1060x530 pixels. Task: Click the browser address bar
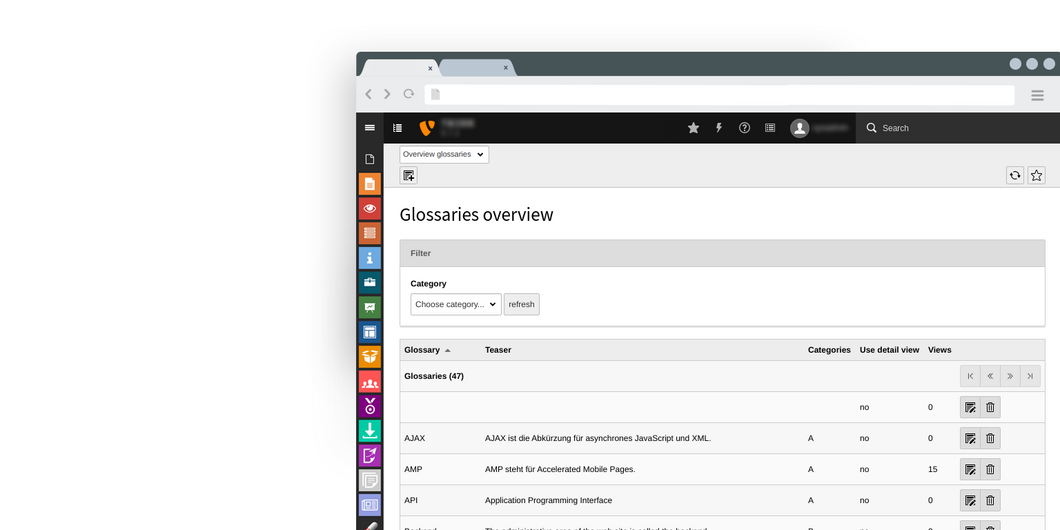point(719,95)
